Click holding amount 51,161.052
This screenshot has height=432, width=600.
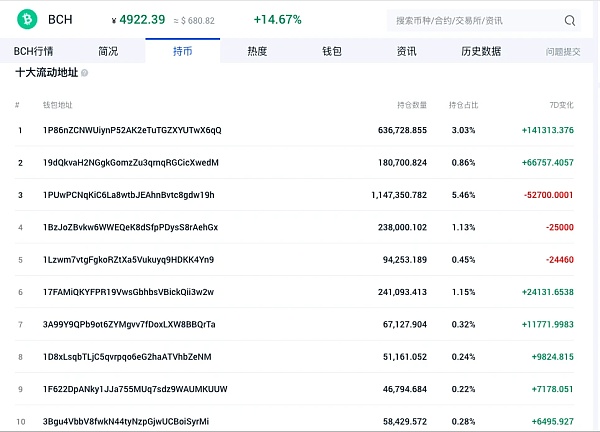point(405,357)
